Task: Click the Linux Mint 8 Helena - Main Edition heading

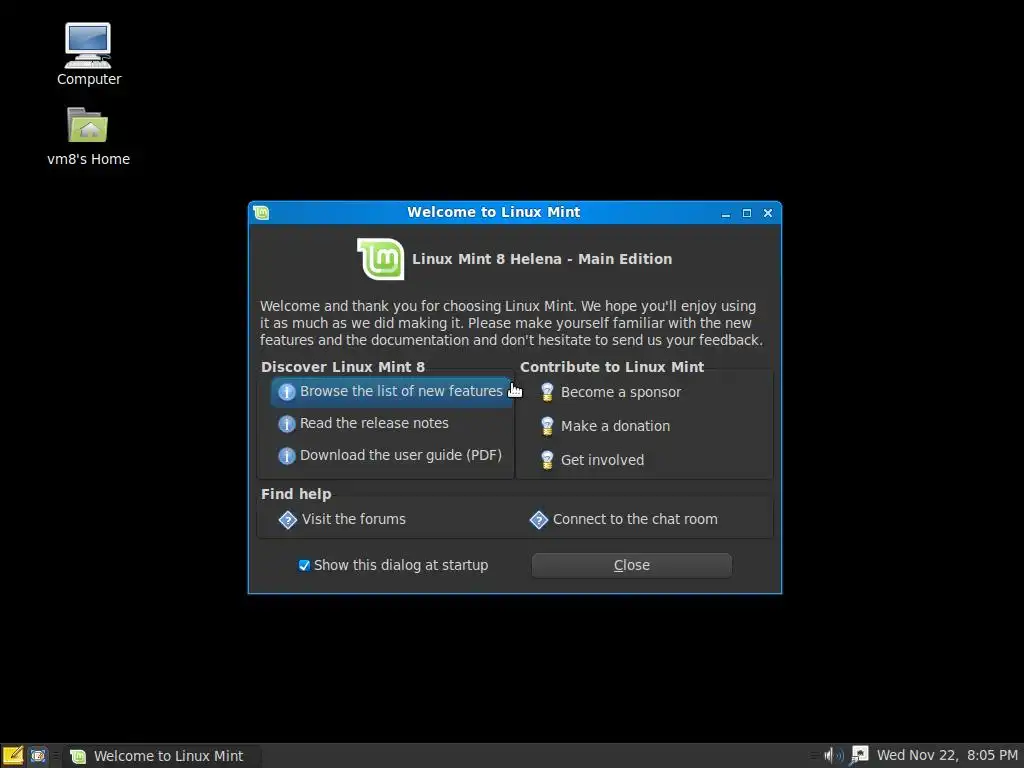Action: click(x=542, y=259)
